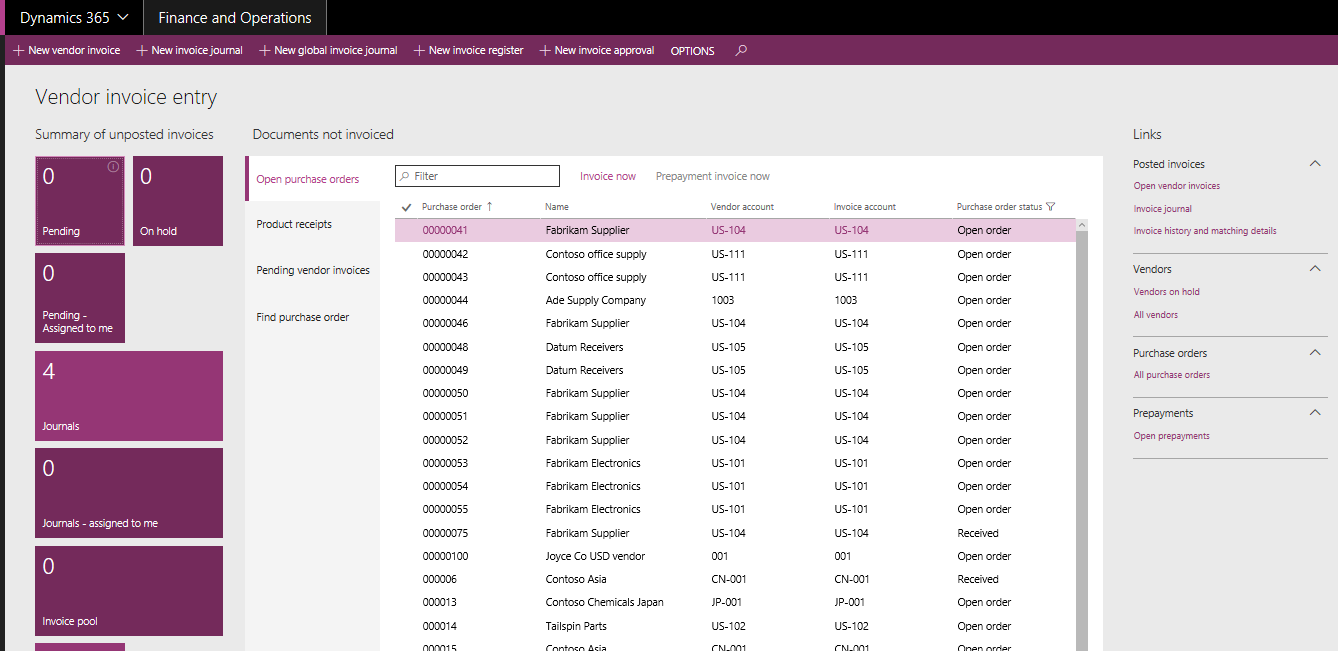This screenshot has height=651, width=1338.
Task: Click the plus icon for New invoice register
Action: tap(419, 50)
